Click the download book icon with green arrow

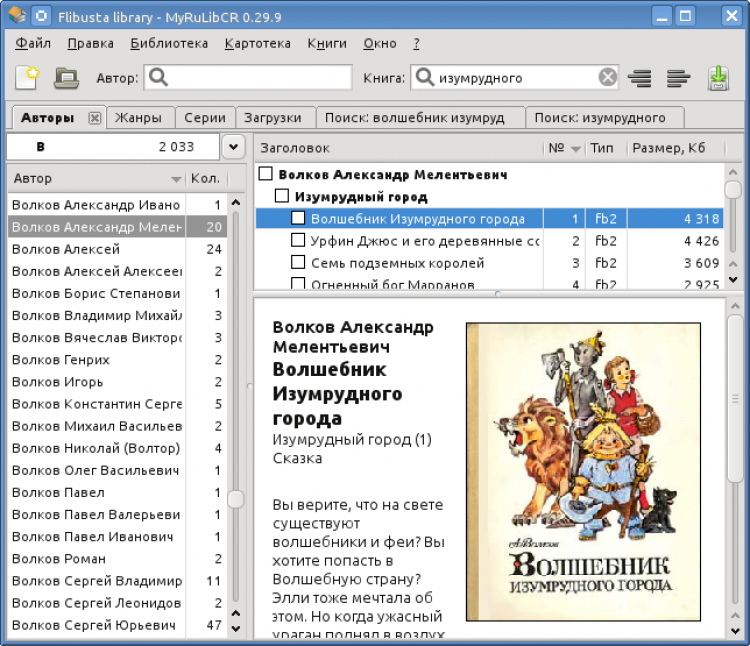tap(718, 78)
